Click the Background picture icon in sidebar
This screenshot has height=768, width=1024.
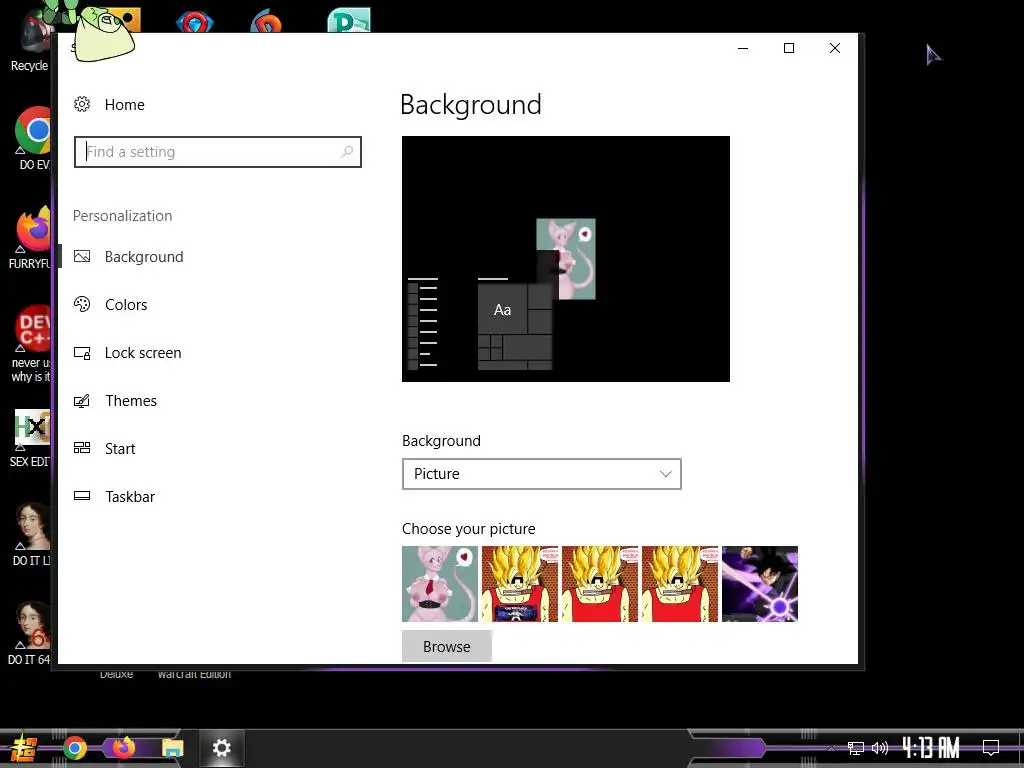tap(82, 257)
